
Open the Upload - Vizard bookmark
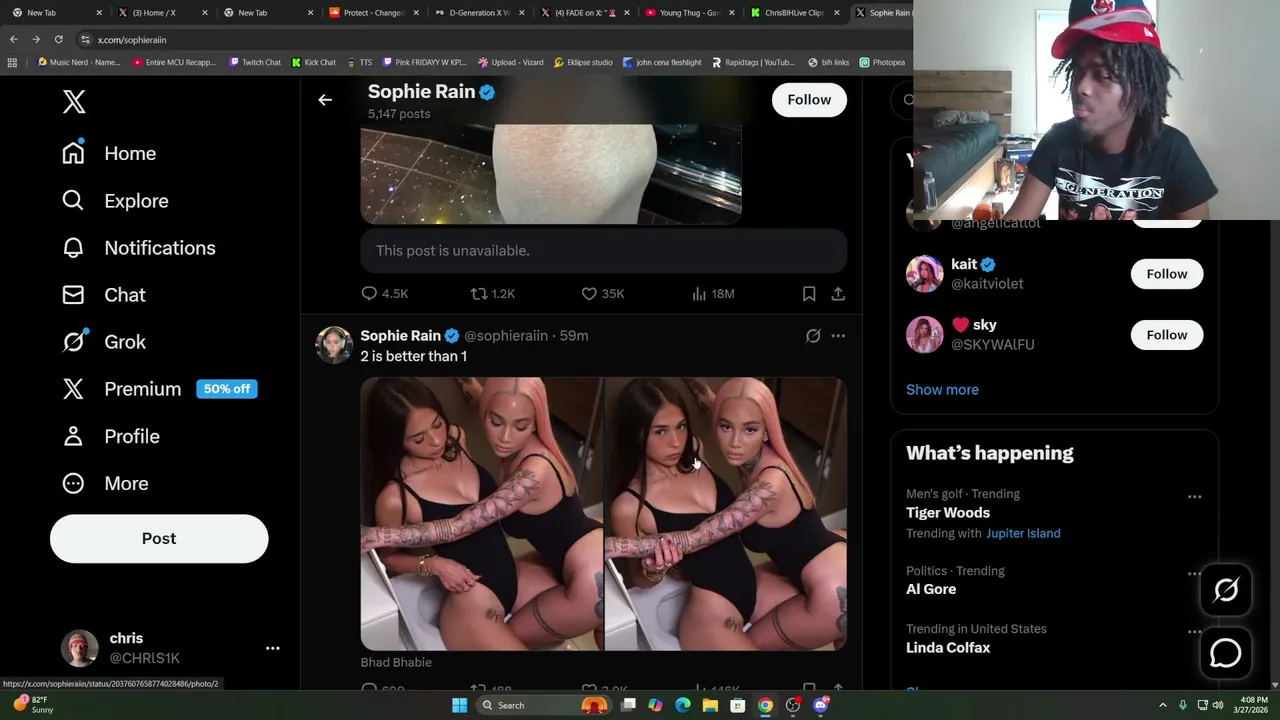click(511, 62)
